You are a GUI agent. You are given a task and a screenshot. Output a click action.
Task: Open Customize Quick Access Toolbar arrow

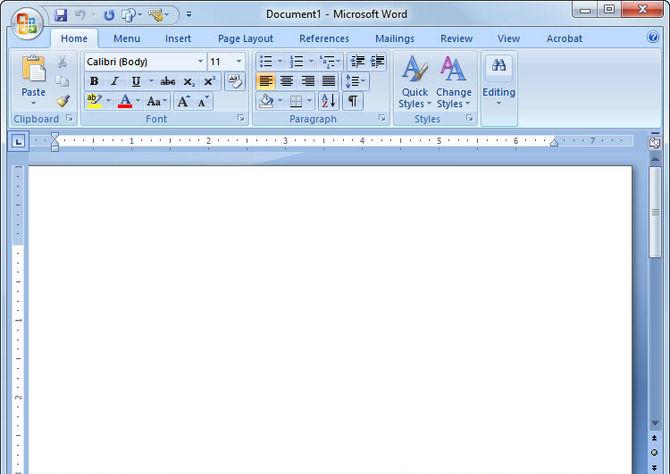pyautogui.click(x=188, y=15)
